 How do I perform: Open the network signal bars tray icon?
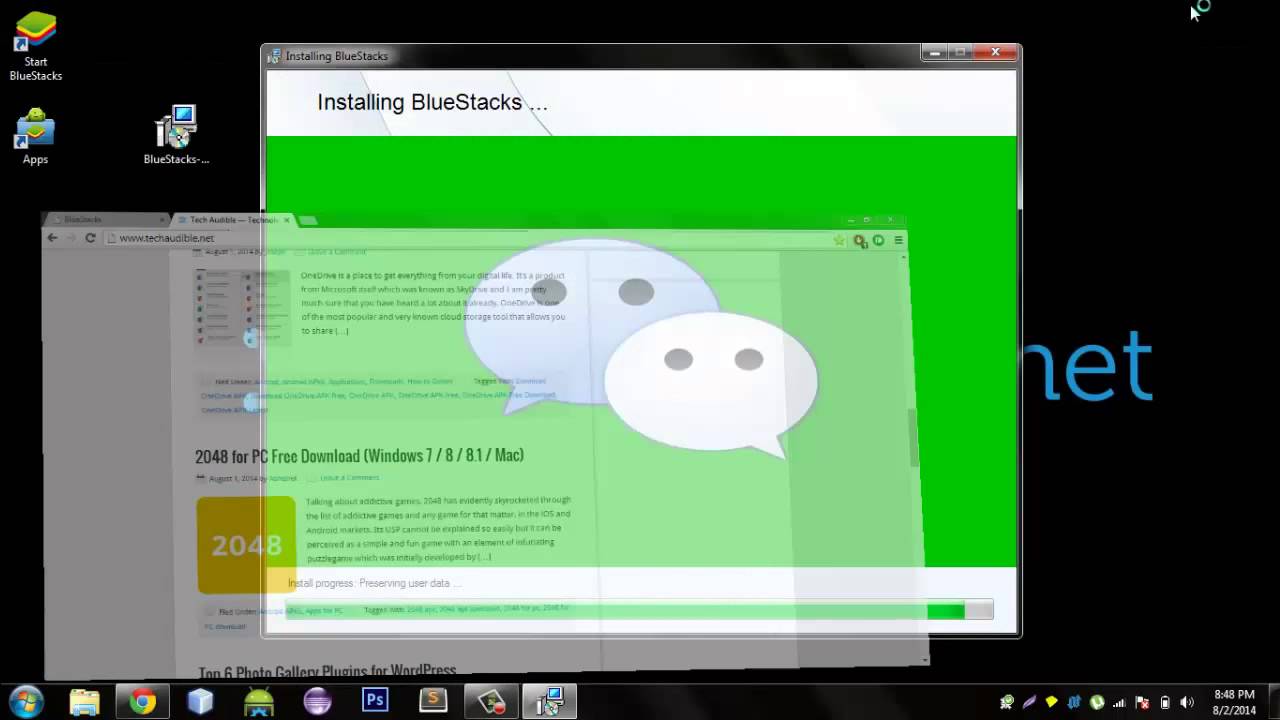[1119, 702]
